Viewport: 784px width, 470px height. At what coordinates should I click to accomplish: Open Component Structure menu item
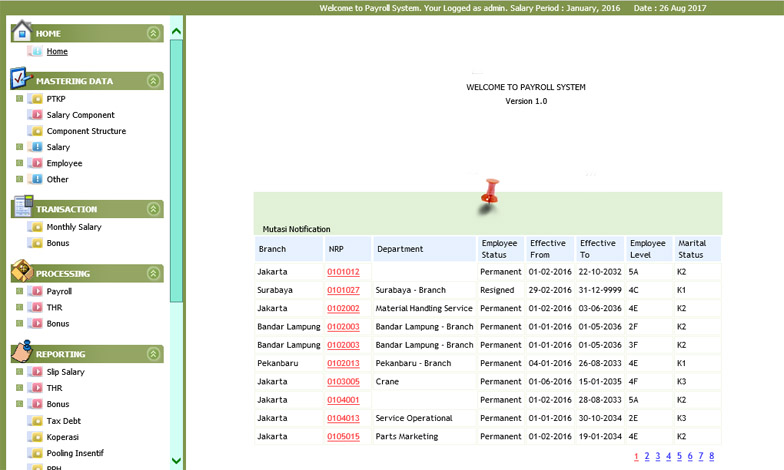click(x=86, y=131)
